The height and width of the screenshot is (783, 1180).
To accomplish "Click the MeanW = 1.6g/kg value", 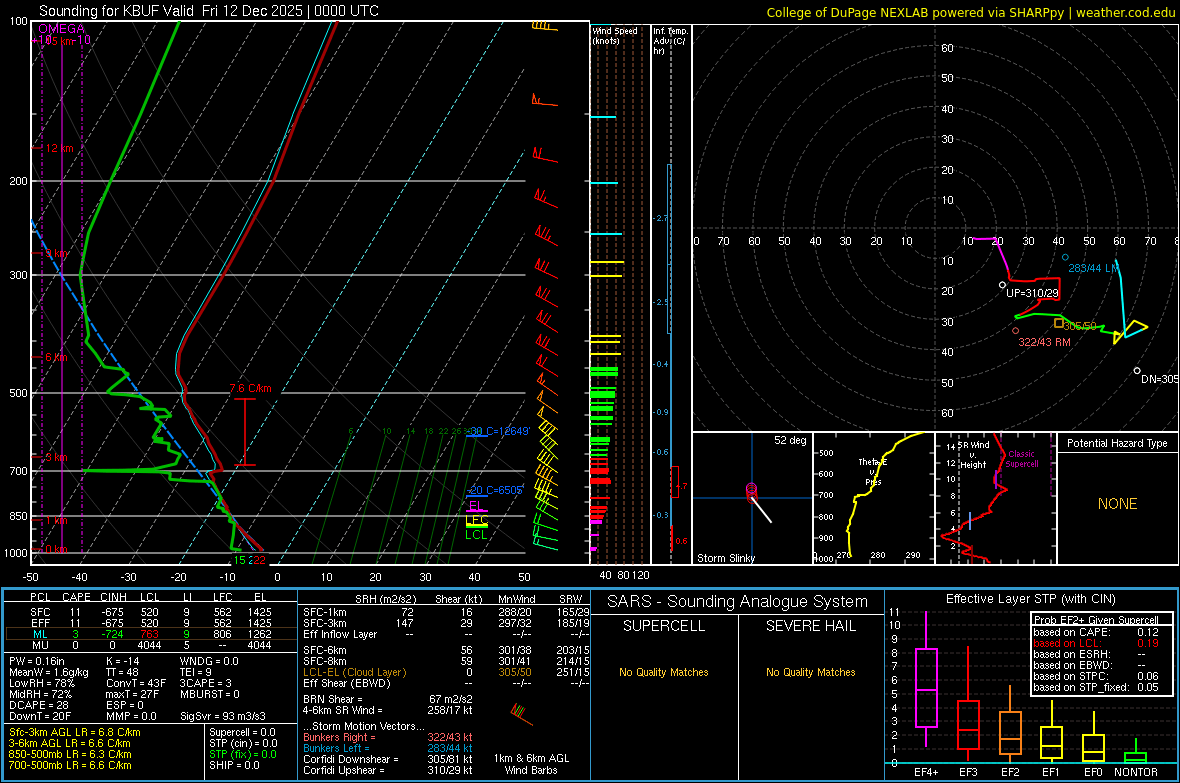I will coord(49,672).
